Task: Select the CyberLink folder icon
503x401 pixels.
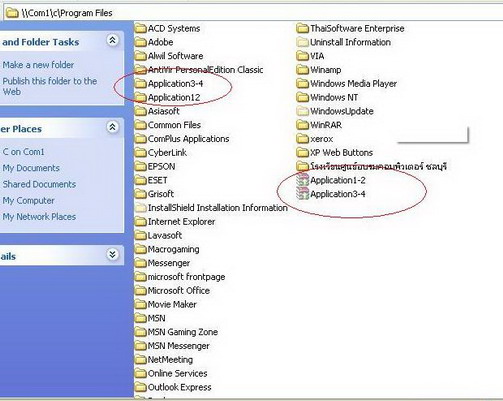Action: [141, 152]
